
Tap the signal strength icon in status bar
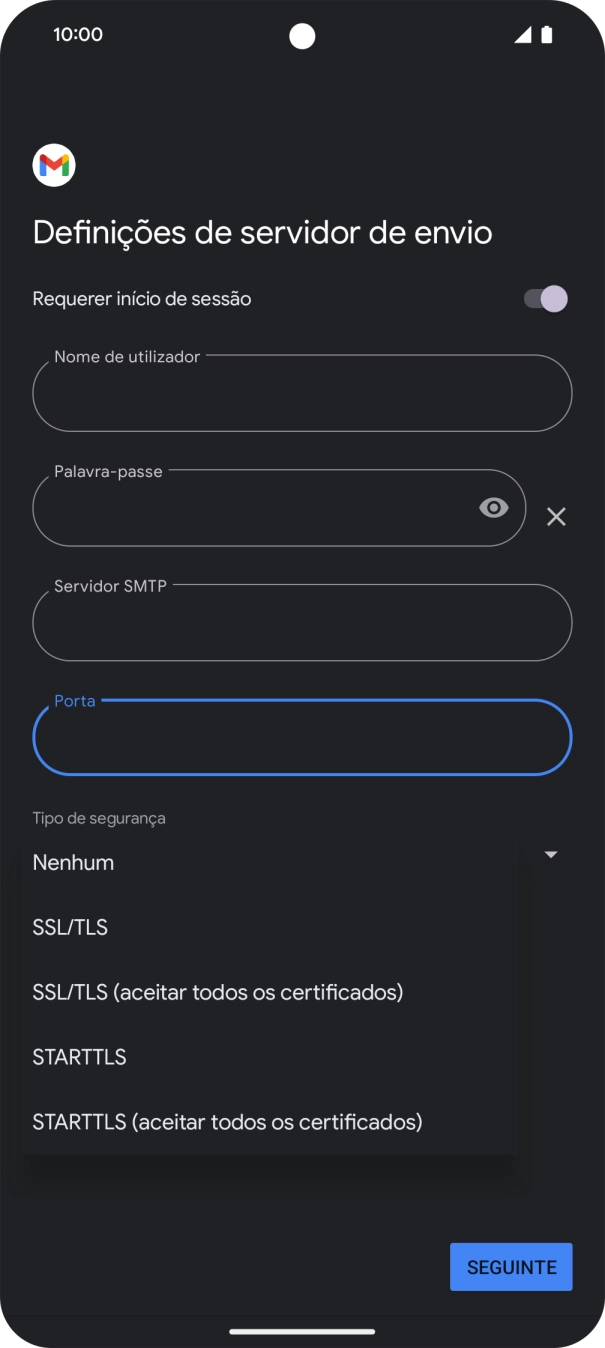523,35
